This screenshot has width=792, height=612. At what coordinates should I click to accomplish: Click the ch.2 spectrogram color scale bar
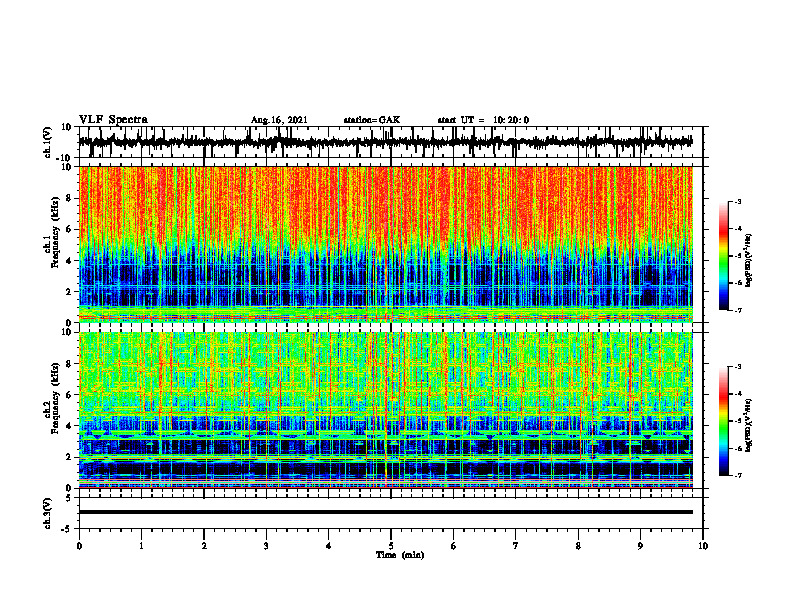click(723, 421)
